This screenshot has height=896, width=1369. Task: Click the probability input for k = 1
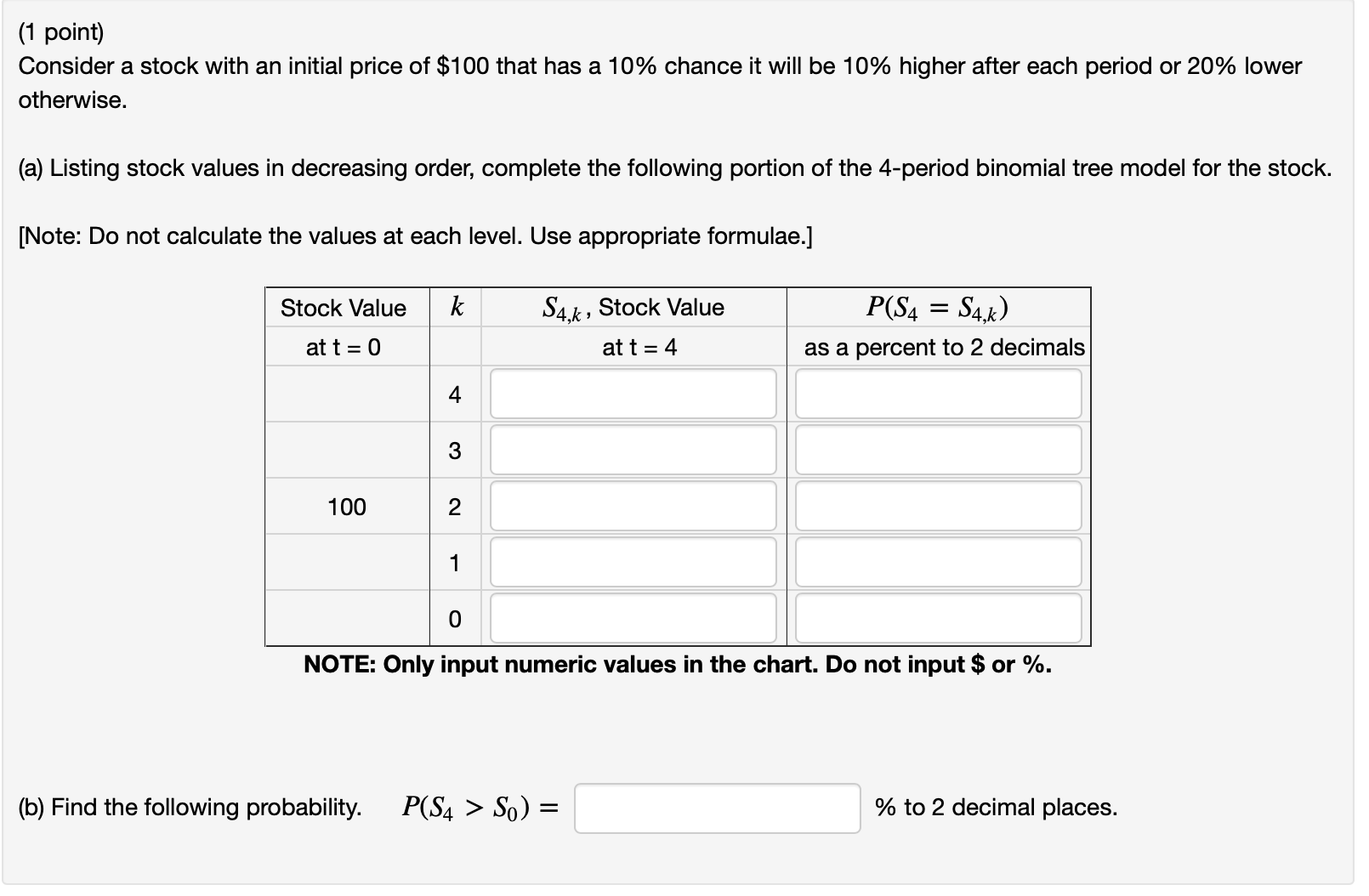click(x=935, y=562)
